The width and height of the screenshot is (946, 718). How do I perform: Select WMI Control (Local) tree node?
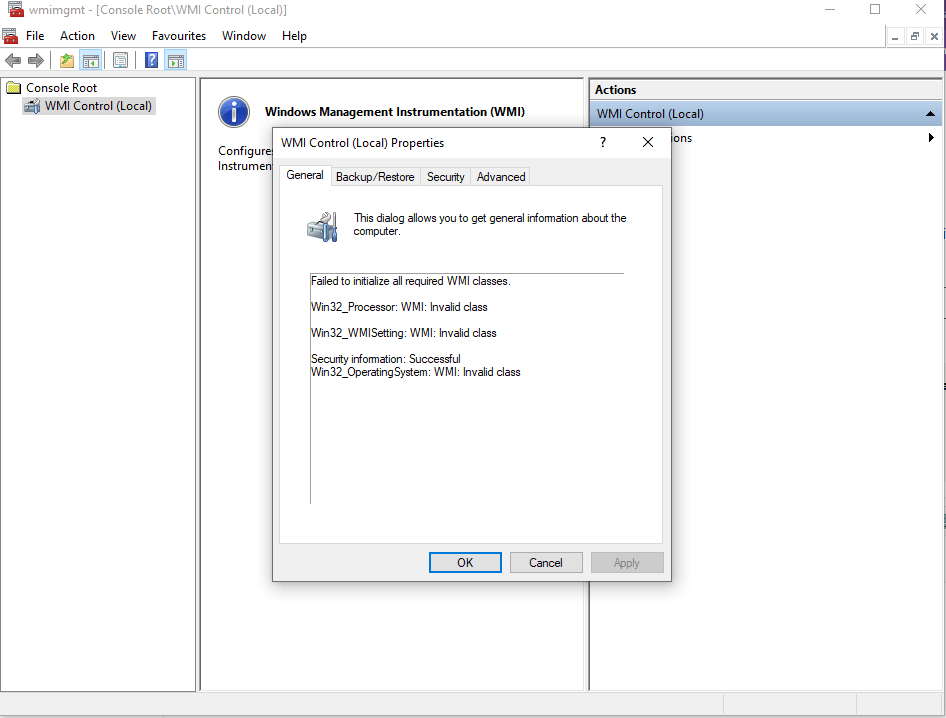(98, 106)
